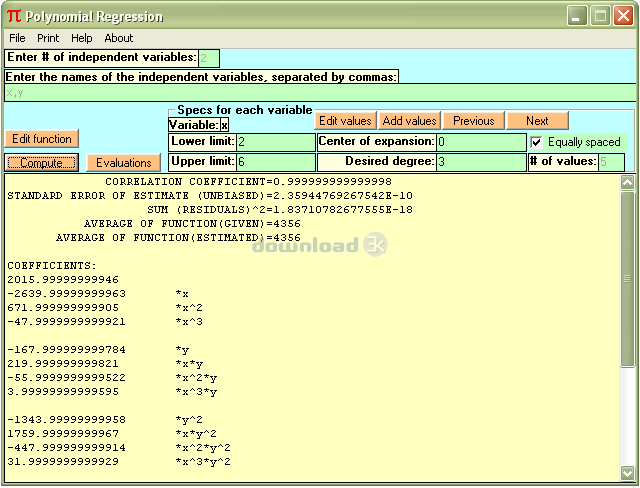This screenshot has height=488, width=640.
Task: Click the Variable name box showing x
Action: [x=224, y=125]
